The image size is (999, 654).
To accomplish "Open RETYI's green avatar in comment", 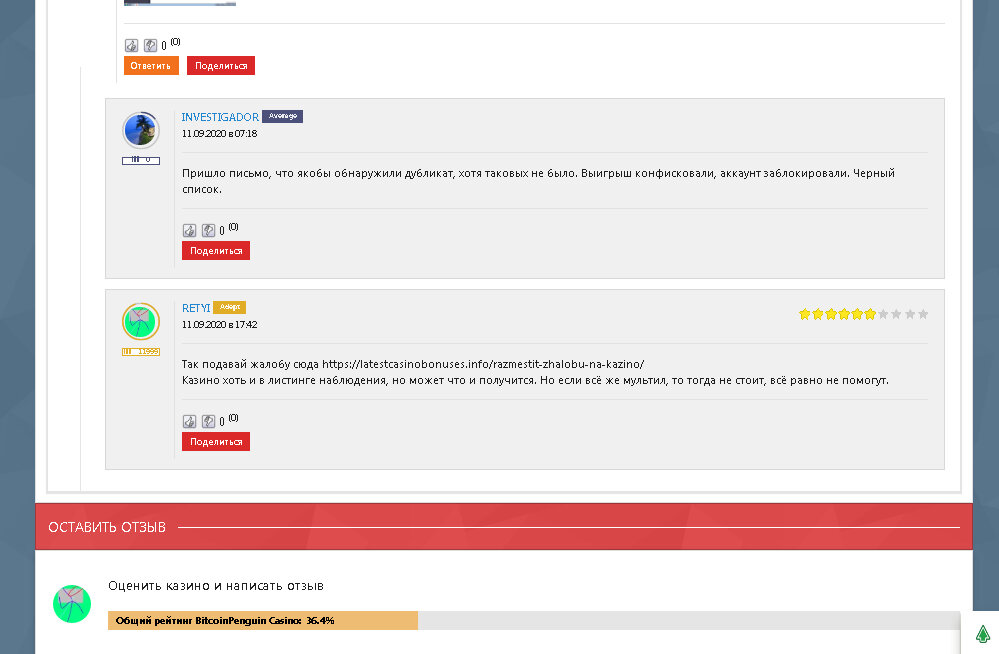I will (141, 321).
